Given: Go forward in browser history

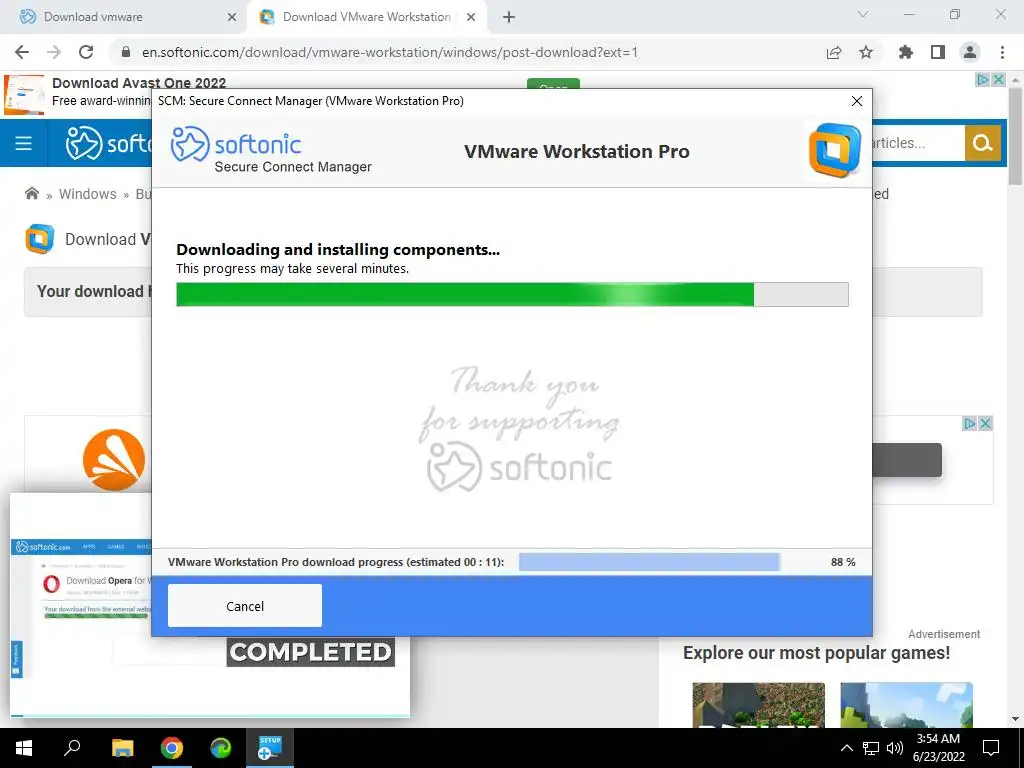Looking at the screenshot, I should coord(54,52).
